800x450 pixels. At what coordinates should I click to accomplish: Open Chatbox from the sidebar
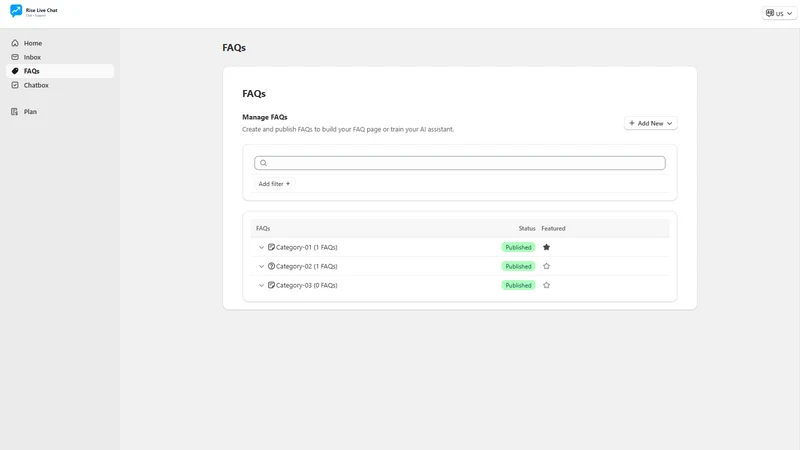[60, 85]
